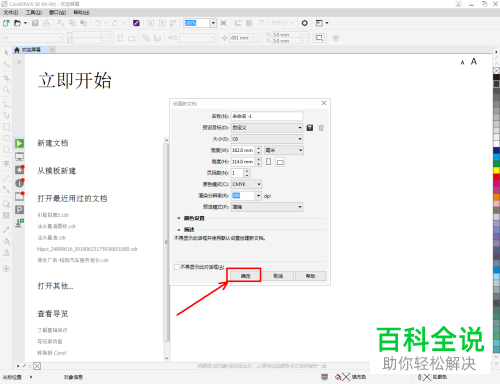This screenshot has width=500, height=384.
Task: Open the rendering resolution dpi dropdown
Action: (258, 196)
